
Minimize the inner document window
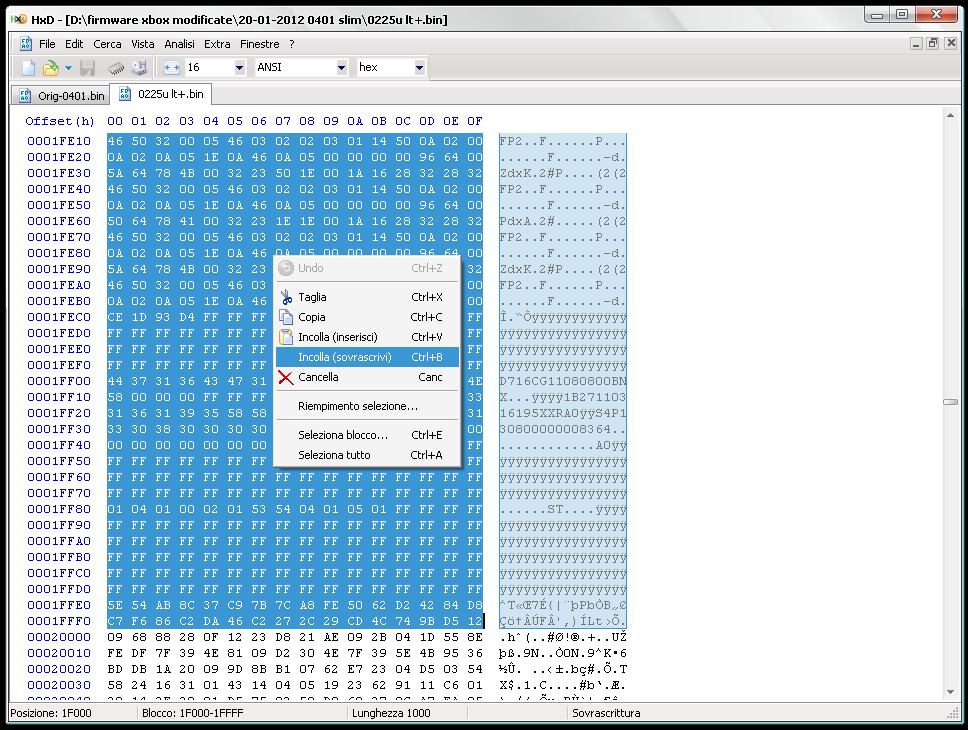(x=917, y=43)
